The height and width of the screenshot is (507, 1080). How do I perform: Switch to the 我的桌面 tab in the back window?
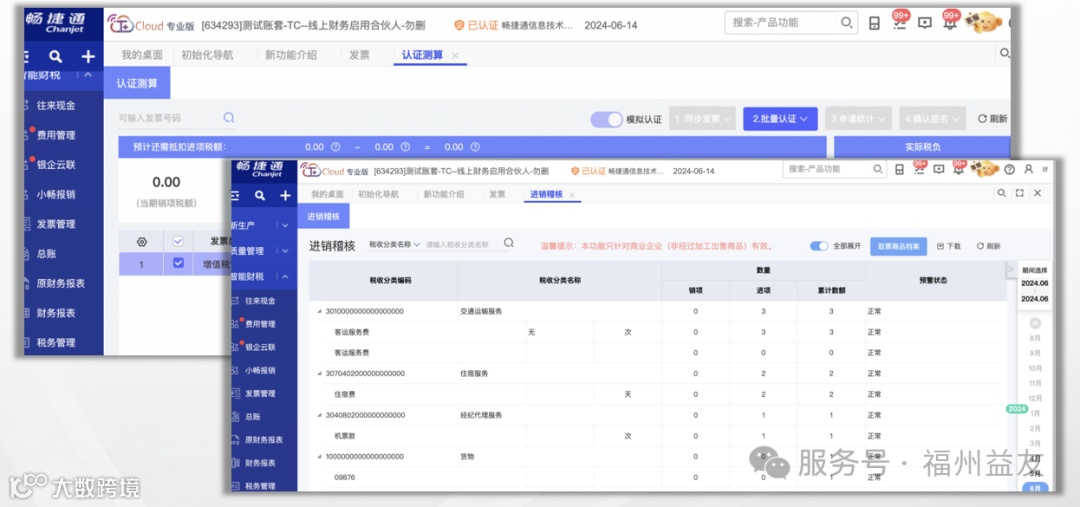click(142, 55)
